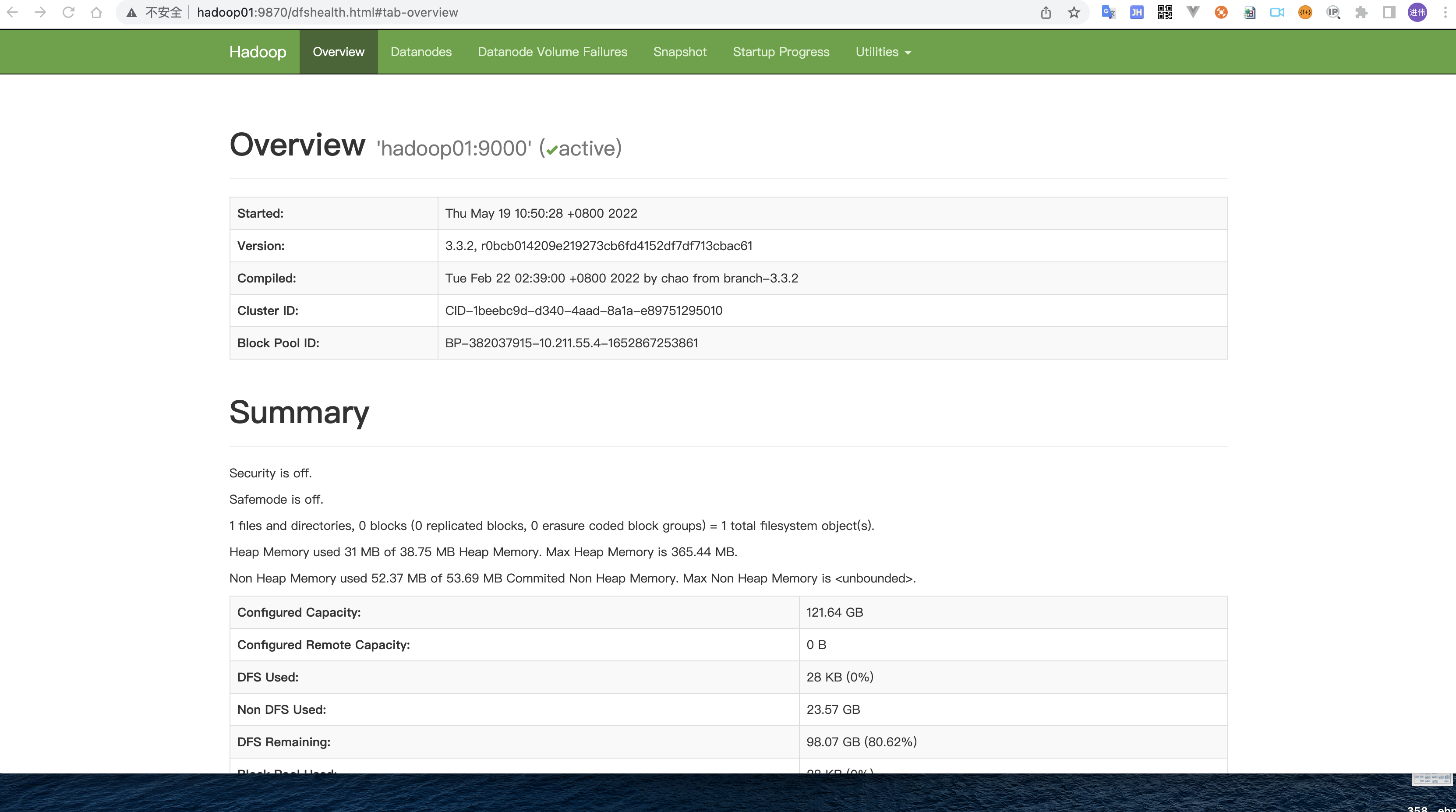This screenshot has height=812, width=1456.
Task: Click the Vue devtools extension icon
Action: [1193, 12]
